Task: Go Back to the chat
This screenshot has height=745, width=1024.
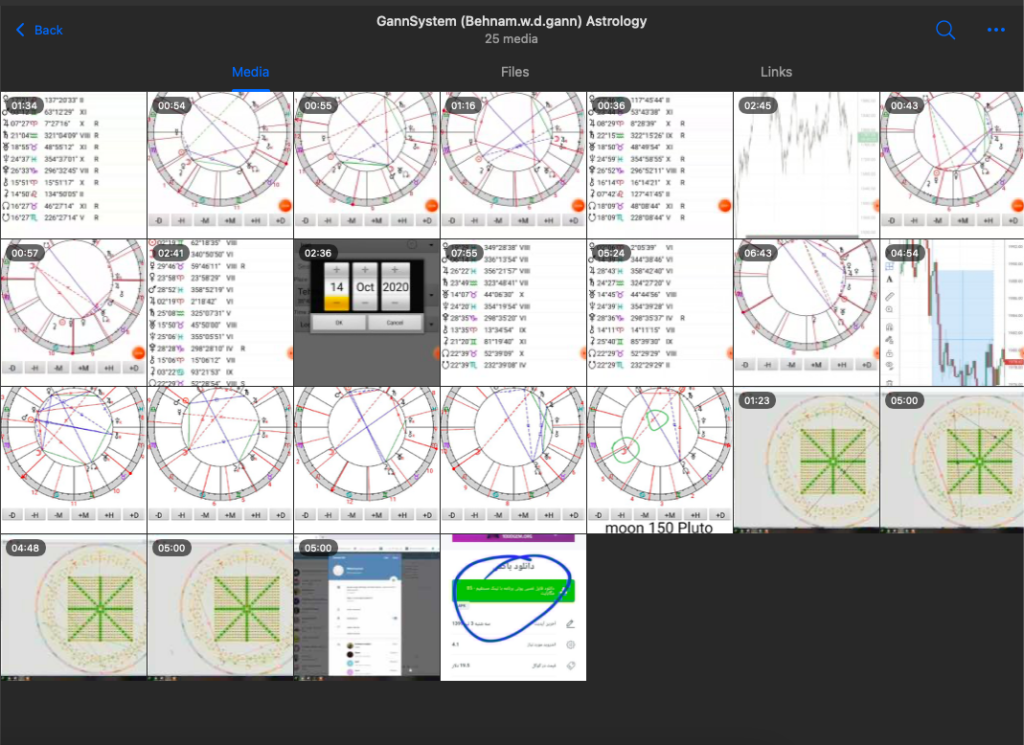Action: 39,30
